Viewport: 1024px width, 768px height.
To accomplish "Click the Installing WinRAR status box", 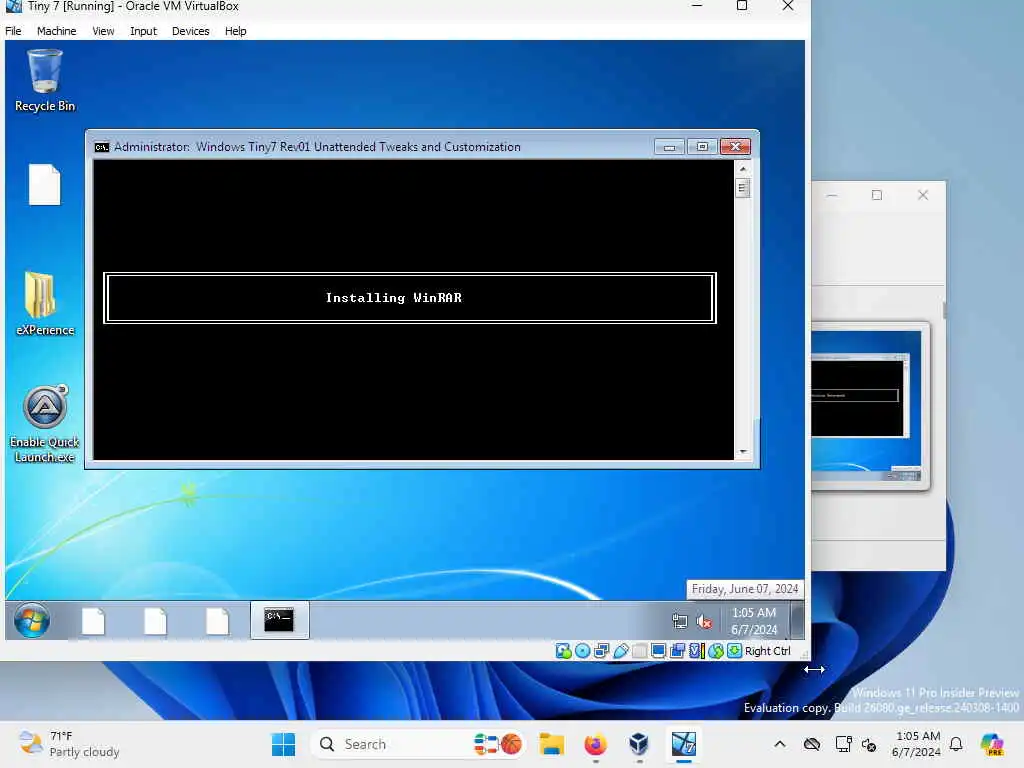I will click(x=409, y=298).
